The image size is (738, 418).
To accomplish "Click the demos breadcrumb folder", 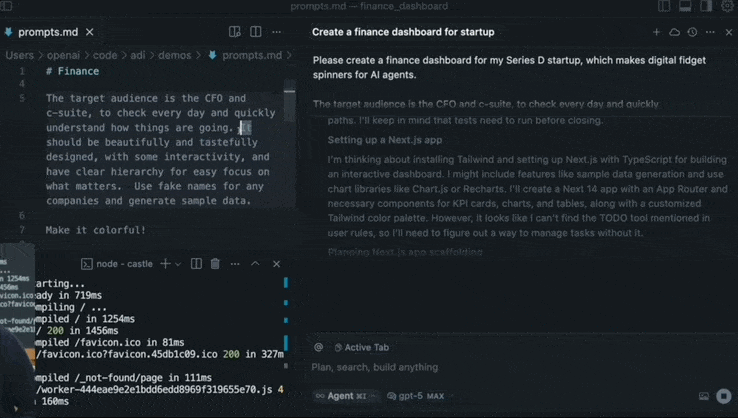I will pyautogui.click(x=174, y=55).
